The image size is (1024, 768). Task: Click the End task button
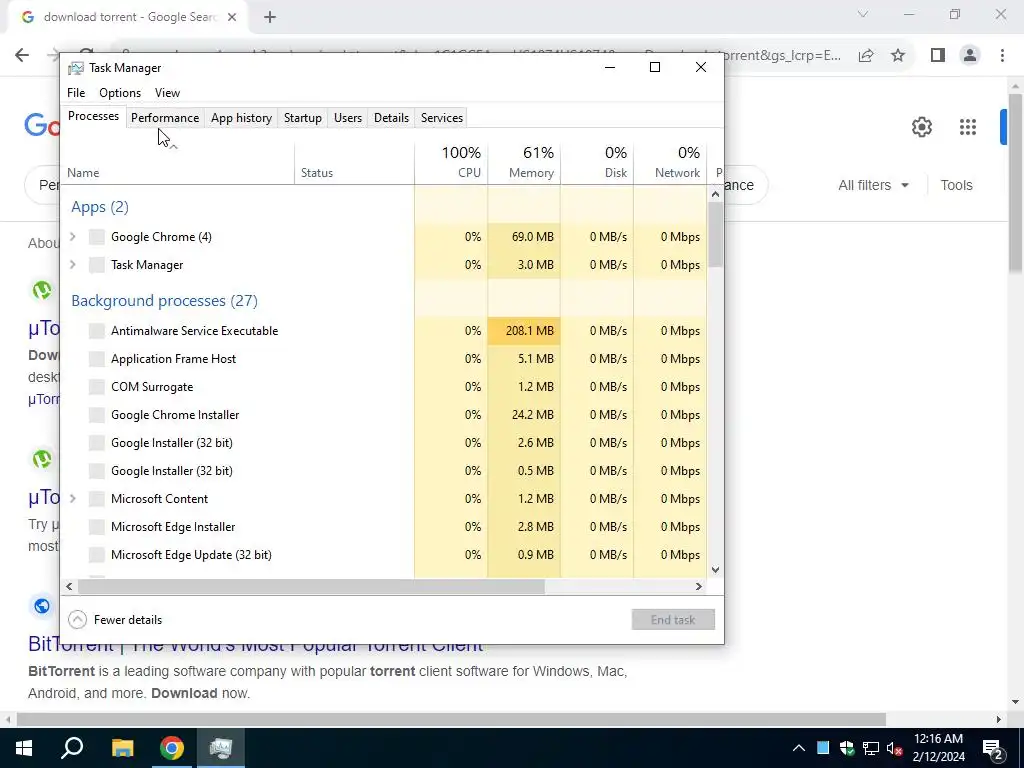coord(673,620)
